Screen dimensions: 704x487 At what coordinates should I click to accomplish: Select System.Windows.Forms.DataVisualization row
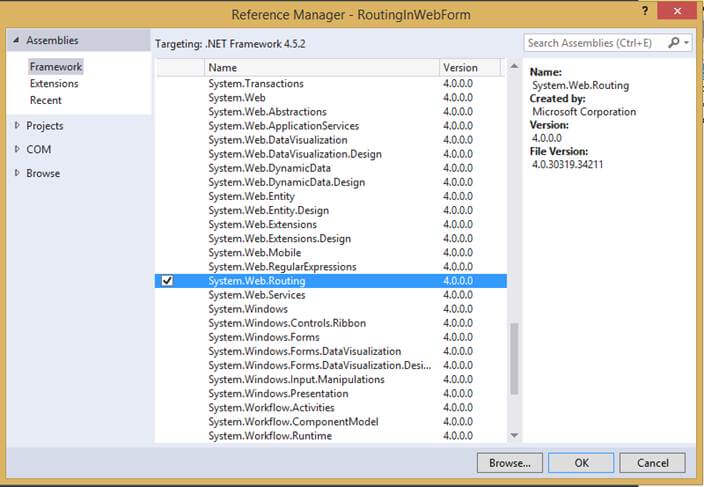pos(331,351)
